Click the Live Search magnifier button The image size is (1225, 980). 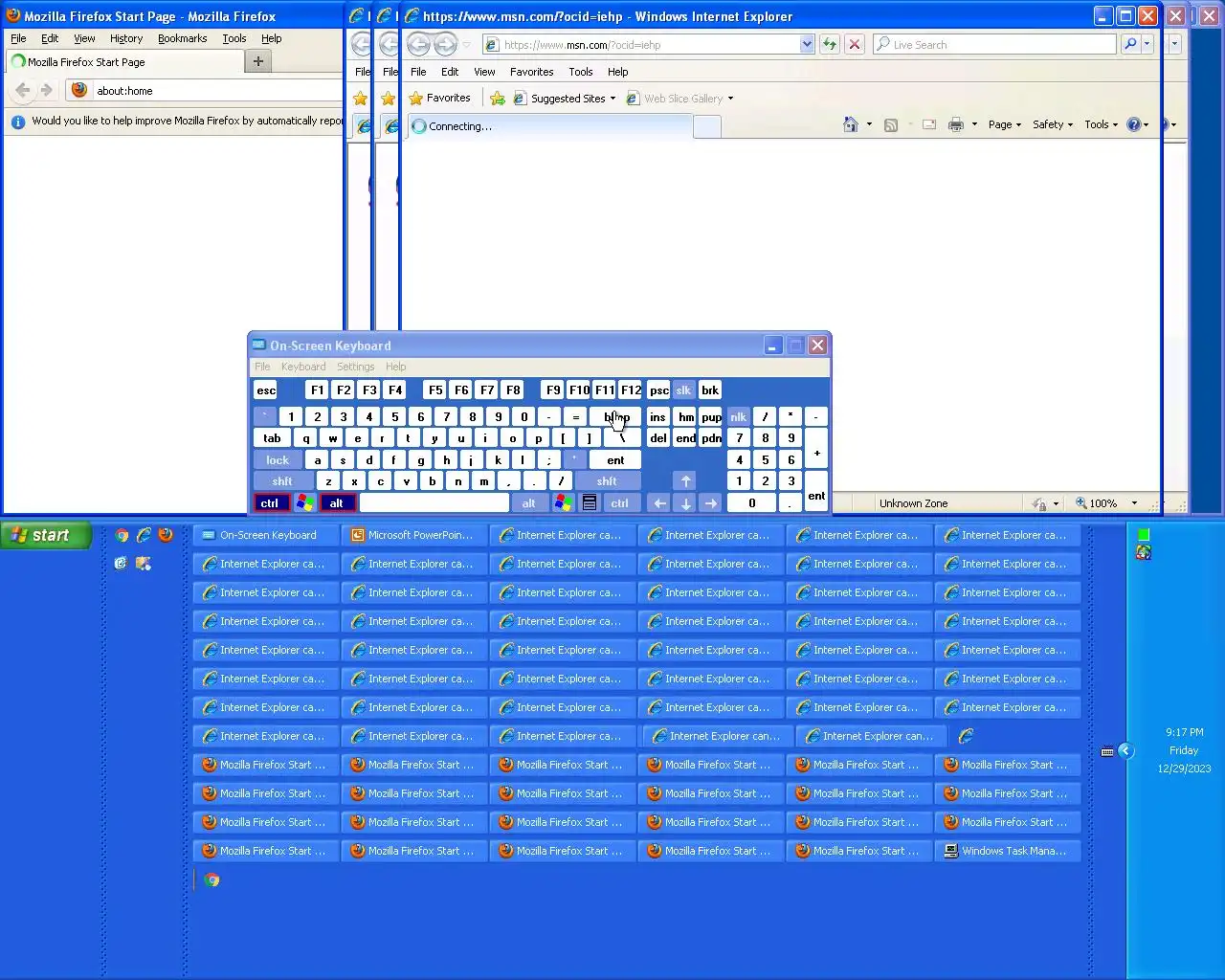click(1130, 44)
